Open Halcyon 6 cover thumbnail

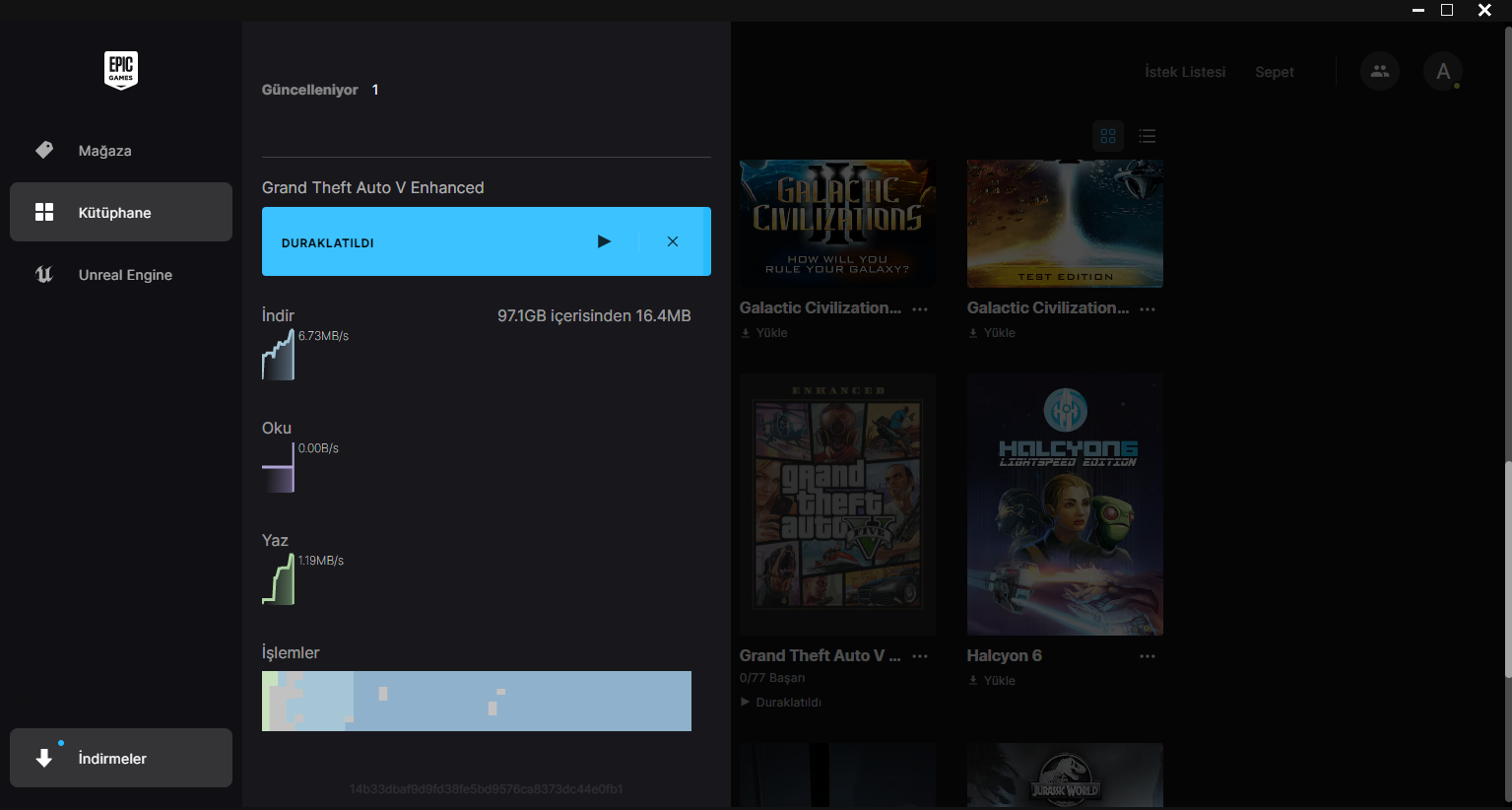click(1065, 505)
